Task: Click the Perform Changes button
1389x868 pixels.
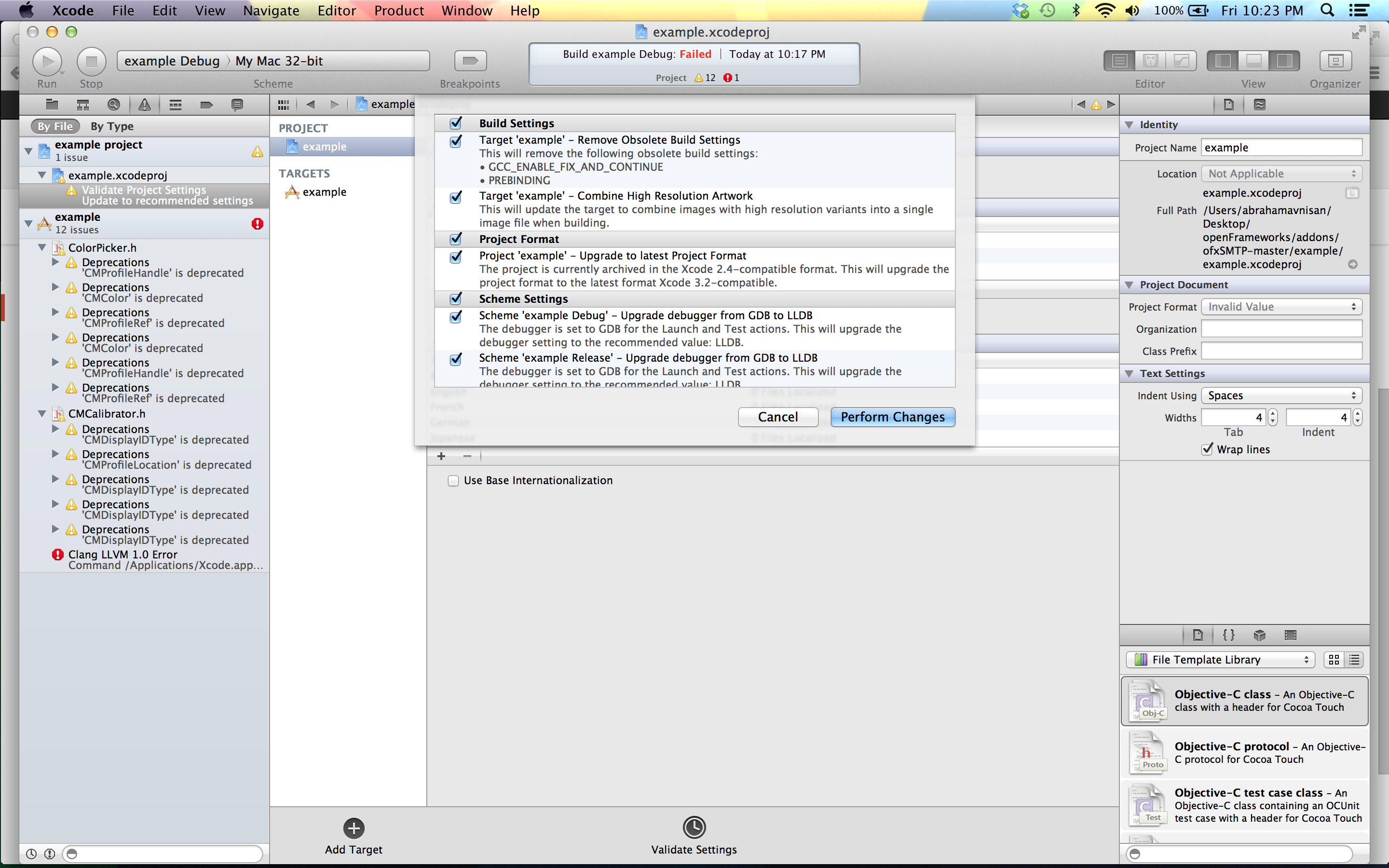Action: pyautogui.click(x=893, y=417)
